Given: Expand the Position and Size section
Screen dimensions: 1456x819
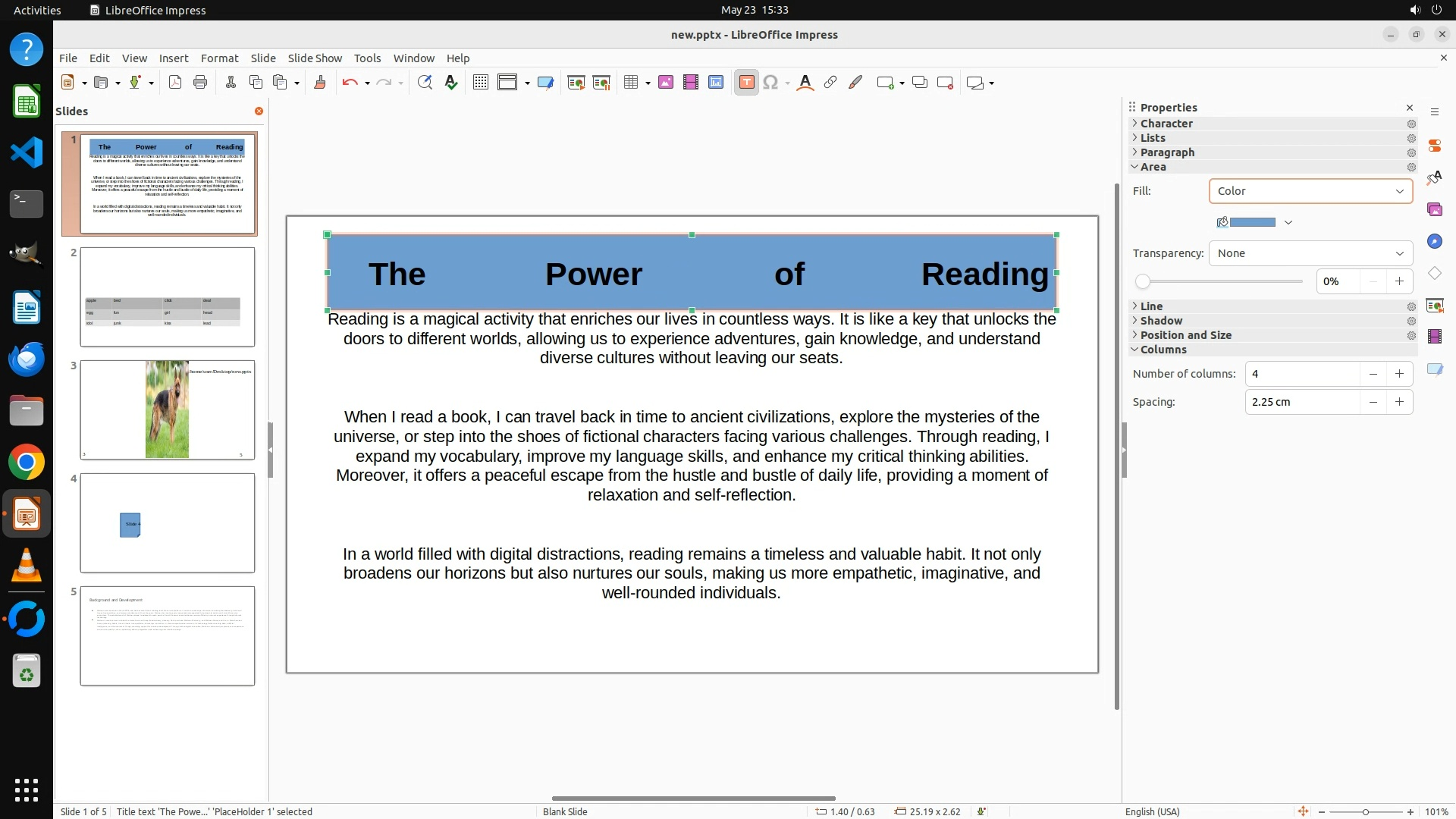Looking at the screenshot, I should (x=1185, y=335).
